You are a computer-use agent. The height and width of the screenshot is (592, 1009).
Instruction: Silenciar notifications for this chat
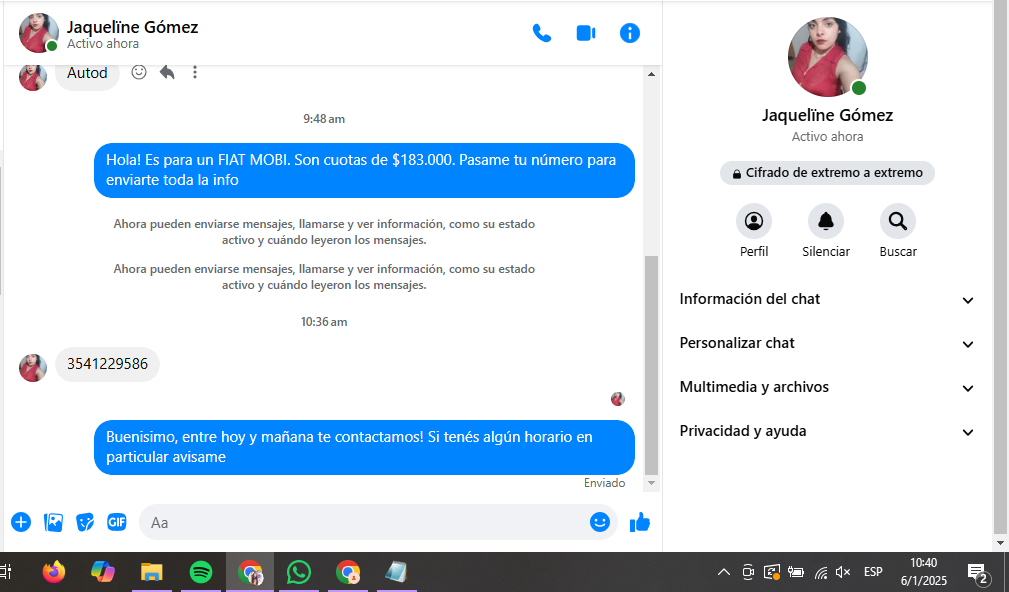(826, 221)
